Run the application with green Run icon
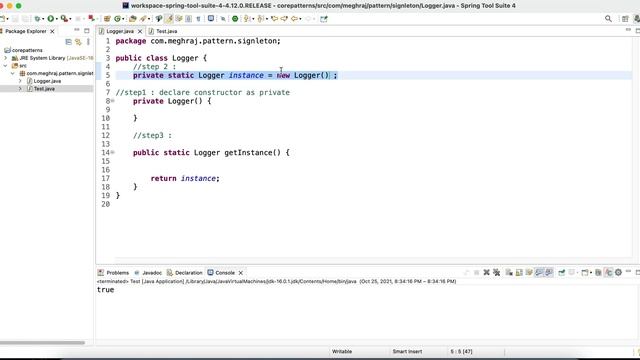This screenshot has width=640, height=360. pos(50,19)
